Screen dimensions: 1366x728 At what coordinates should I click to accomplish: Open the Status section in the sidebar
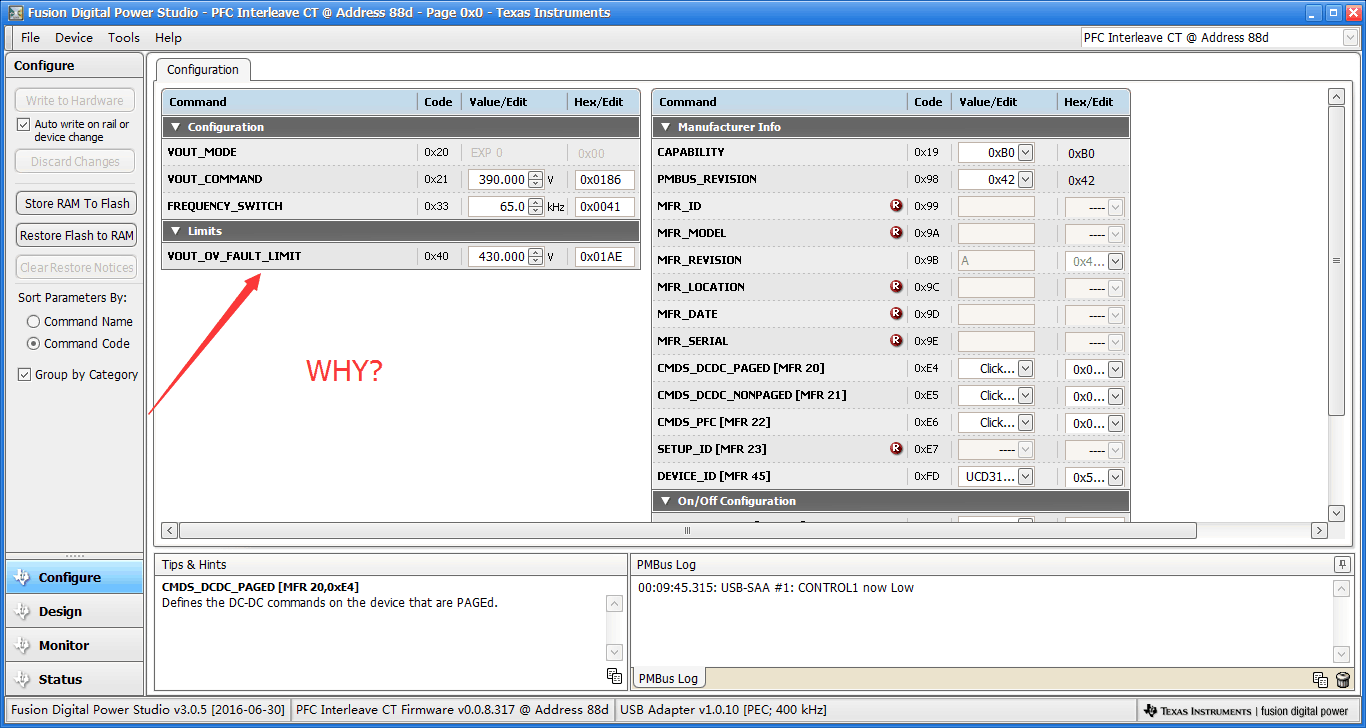click(74, 679)
